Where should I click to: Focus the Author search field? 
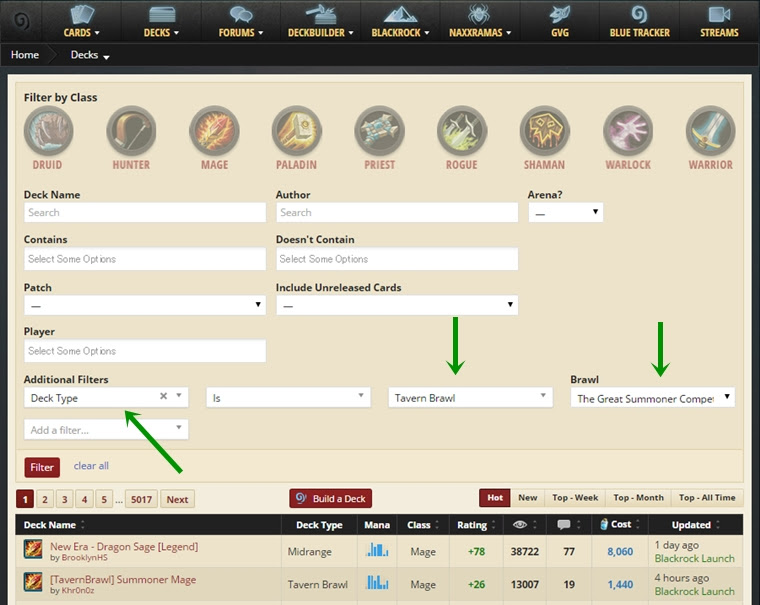click(x=397, y=212)
